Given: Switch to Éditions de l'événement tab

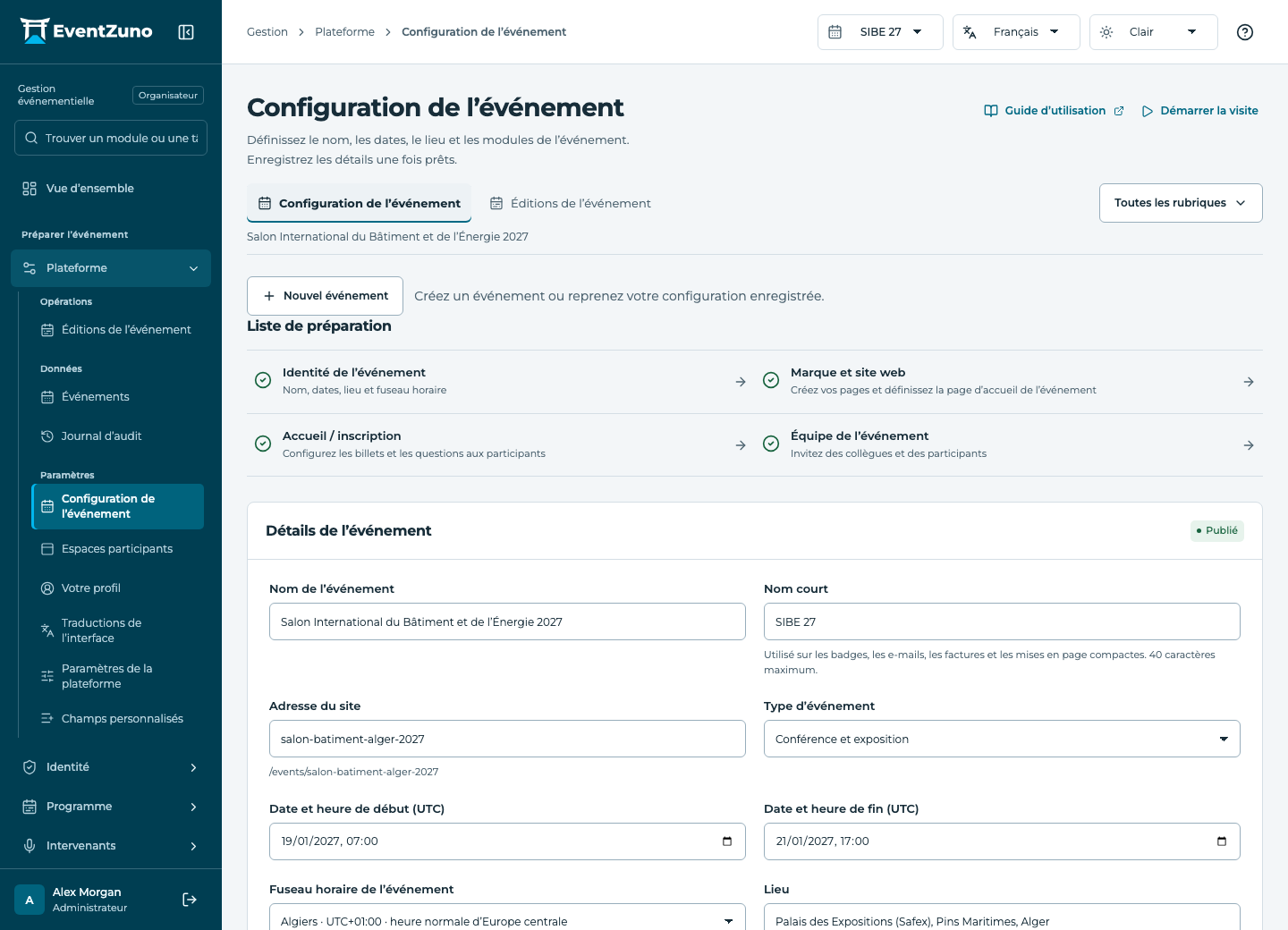Looking at the screenshot, I should click(571, 203).
